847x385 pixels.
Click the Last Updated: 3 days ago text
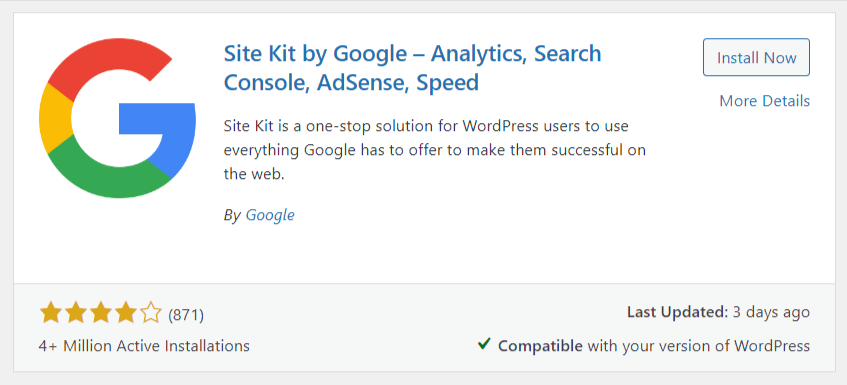tap(718, 312)
